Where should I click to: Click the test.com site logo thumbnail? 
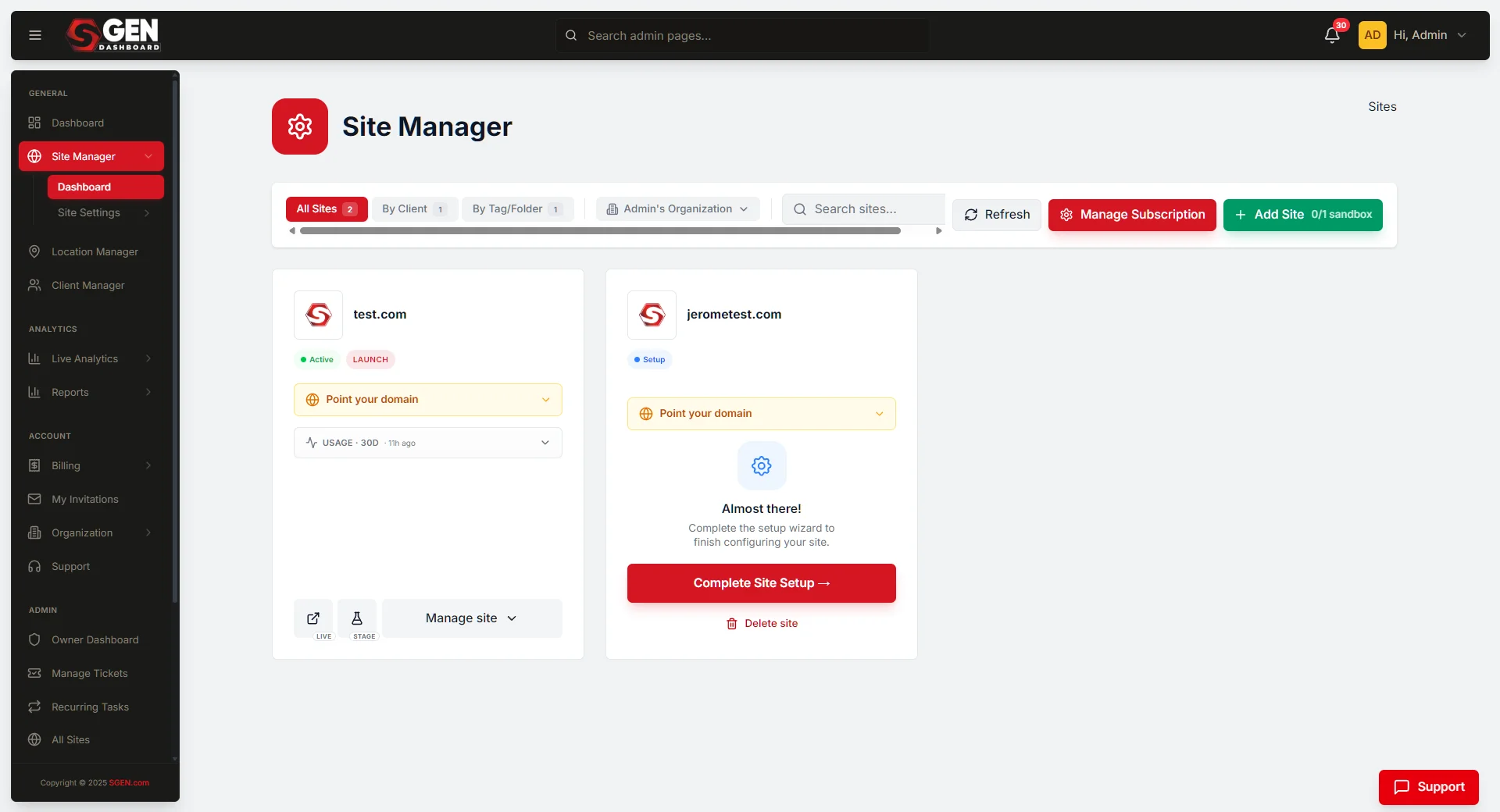pyautogui.click(x=318, y=315)
